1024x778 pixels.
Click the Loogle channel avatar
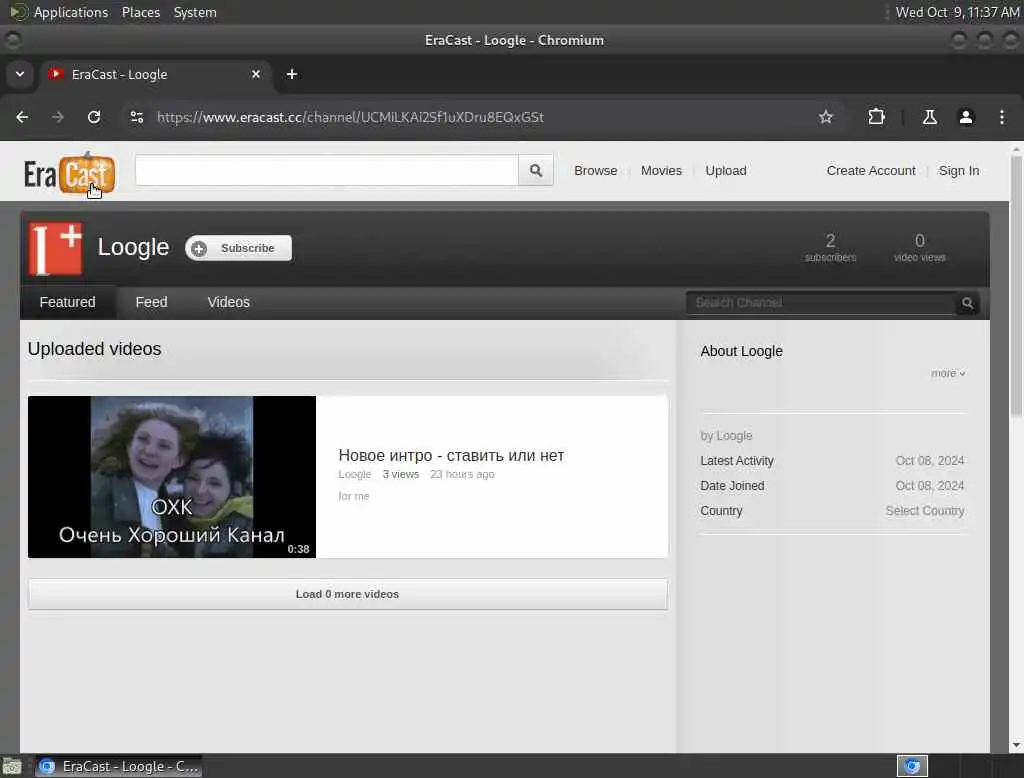[x=56, y=248]
